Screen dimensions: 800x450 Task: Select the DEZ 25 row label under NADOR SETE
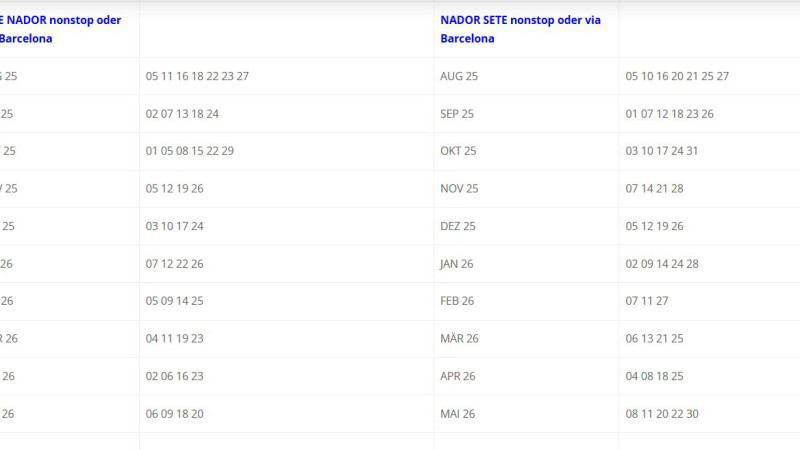tap(457, 226)
